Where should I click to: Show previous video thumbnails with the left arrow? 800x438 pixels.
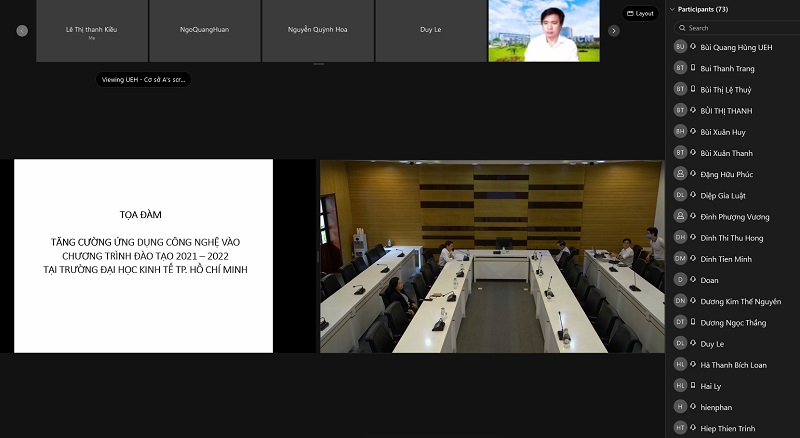tap(22, 31)
